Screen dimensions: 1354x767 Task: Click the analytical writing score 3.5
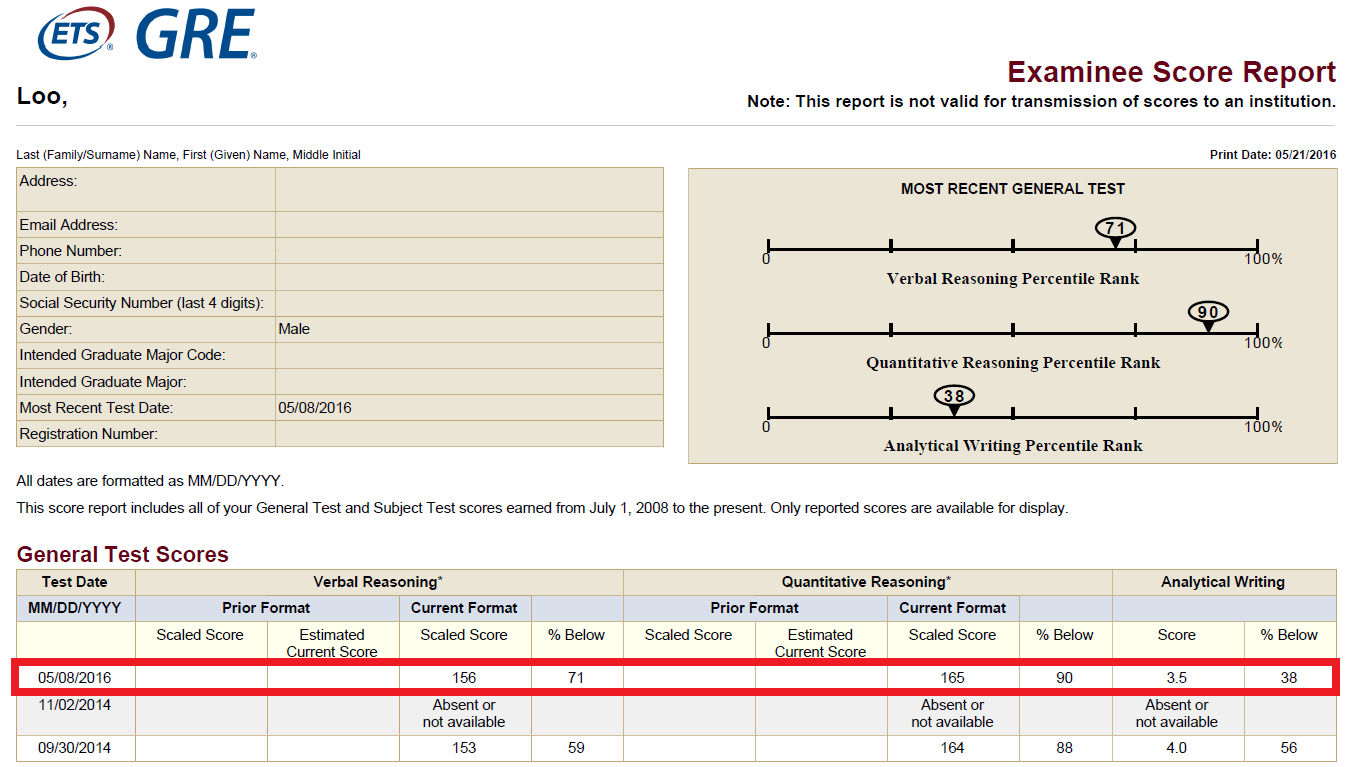tap(1177, 678)
